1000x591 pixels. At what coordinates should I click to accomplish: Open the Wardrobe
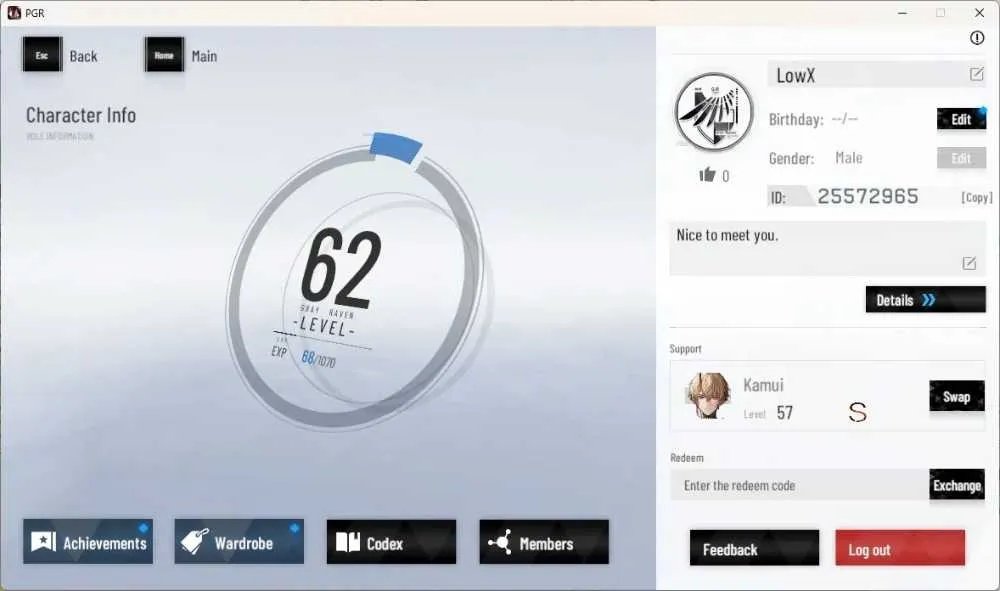[239, 542]
